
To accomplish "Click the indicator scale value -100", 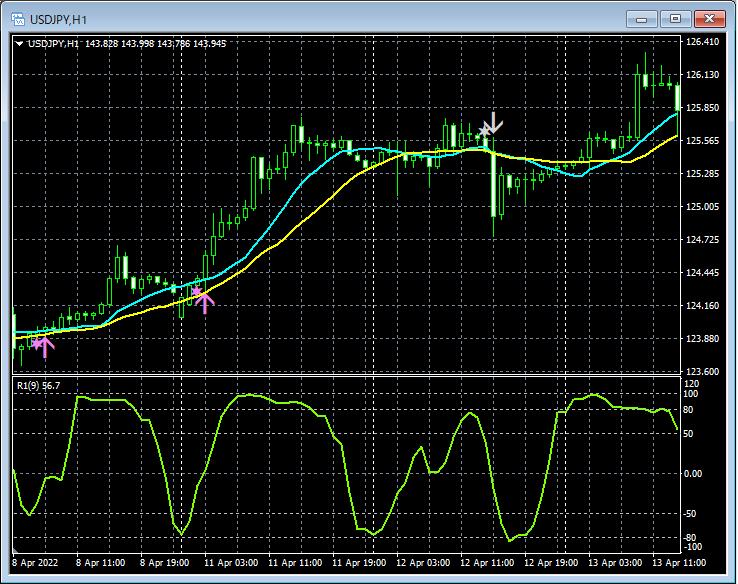I will click(692, 547).
